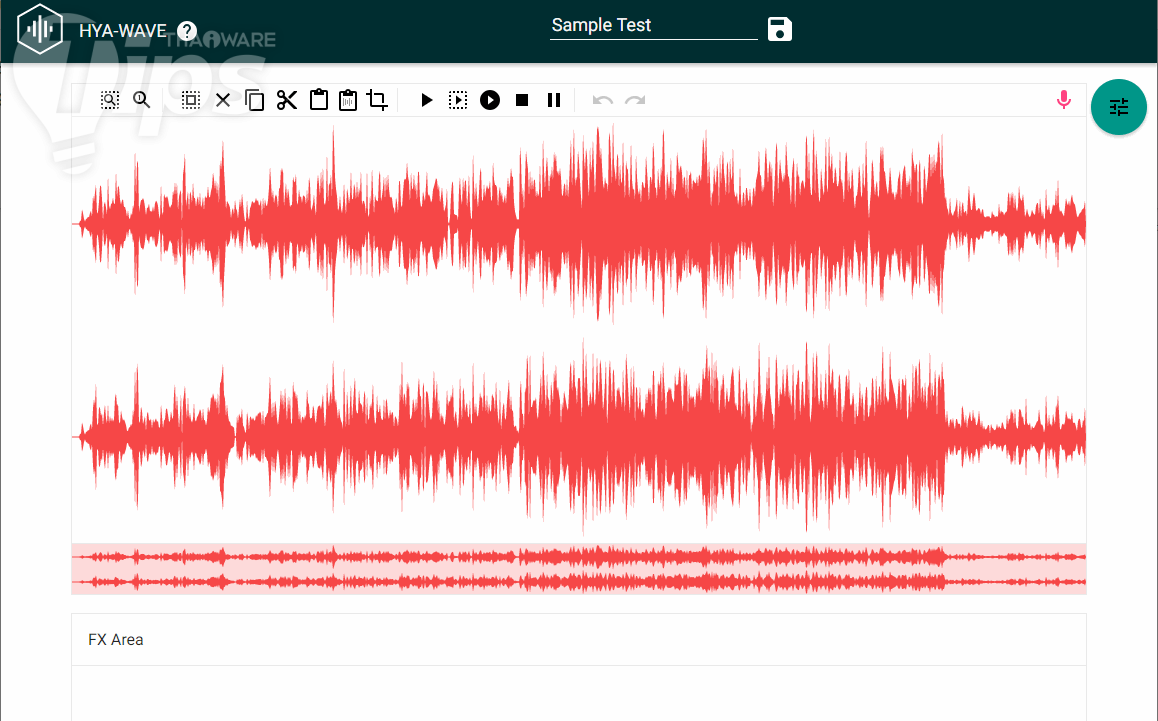Undo last edit arrow
This screenshot has width=1158, height=721.
click(x=603, y=100)
